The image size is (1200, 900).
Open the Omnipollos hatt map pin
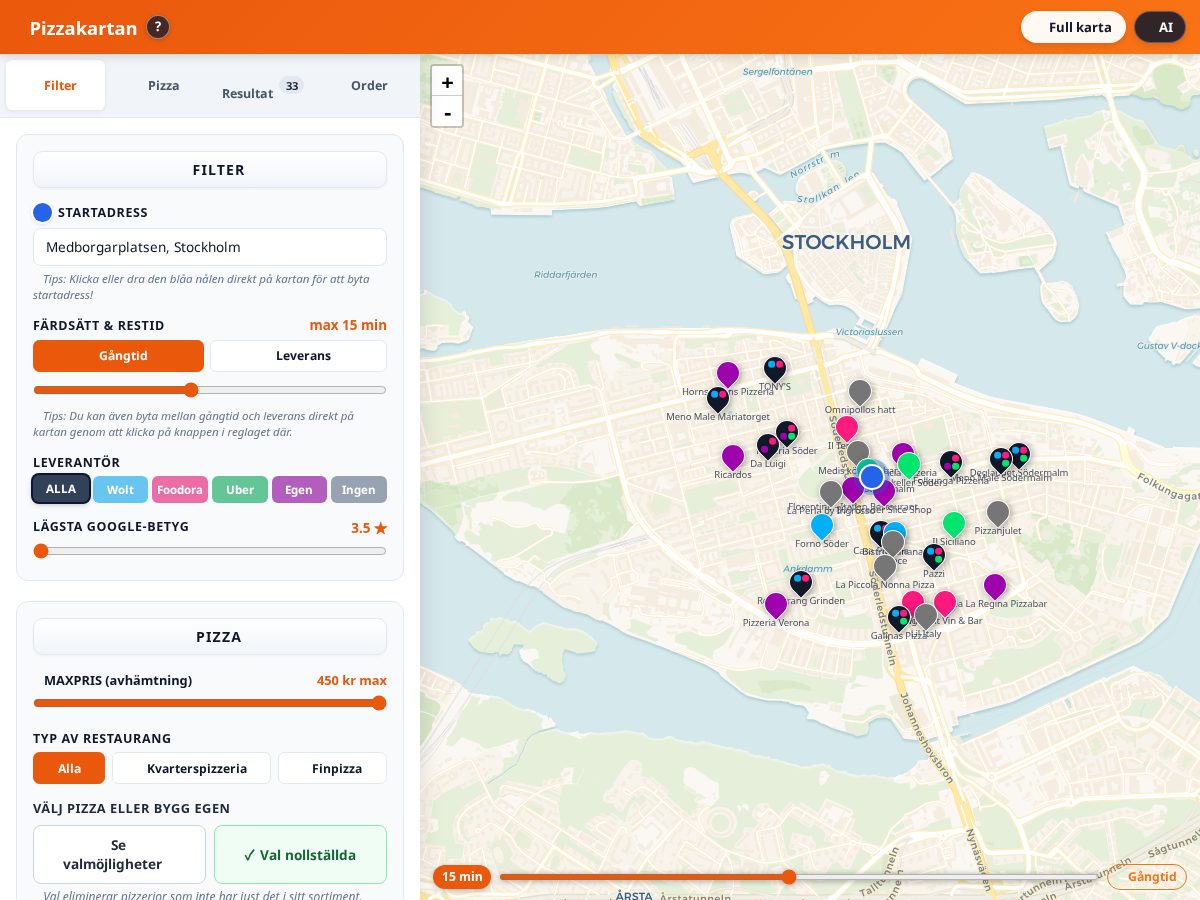[x=860, y=393]
